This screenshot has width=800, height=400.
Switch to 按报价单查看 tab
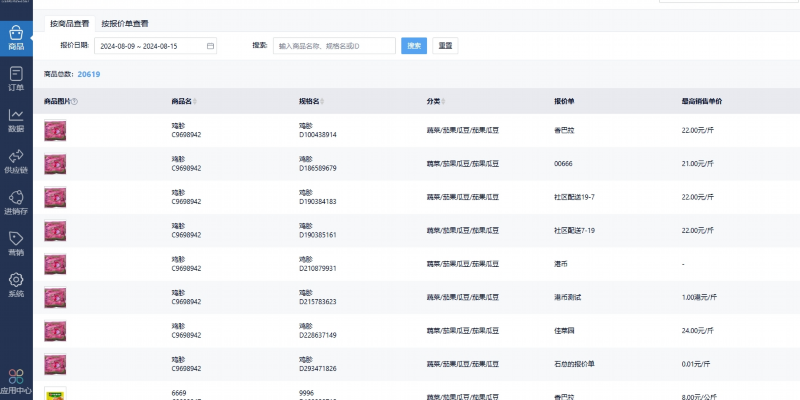pos(124,22)
